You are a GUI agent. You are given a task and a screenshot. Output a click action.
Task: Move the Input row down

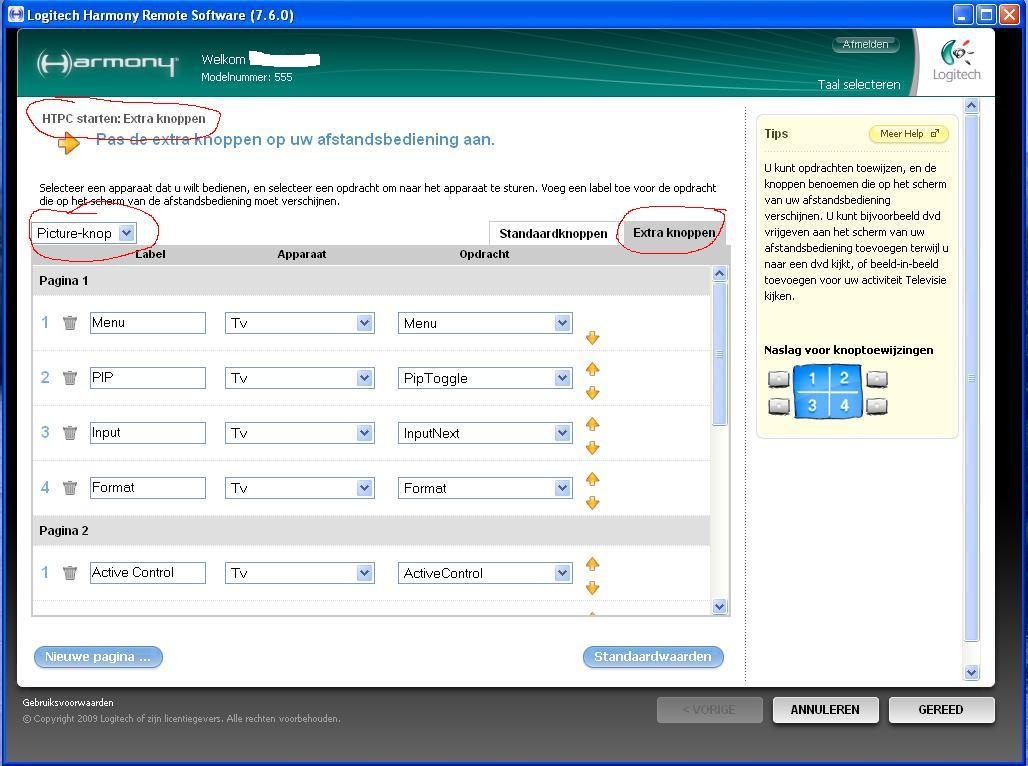coord(592,448)
